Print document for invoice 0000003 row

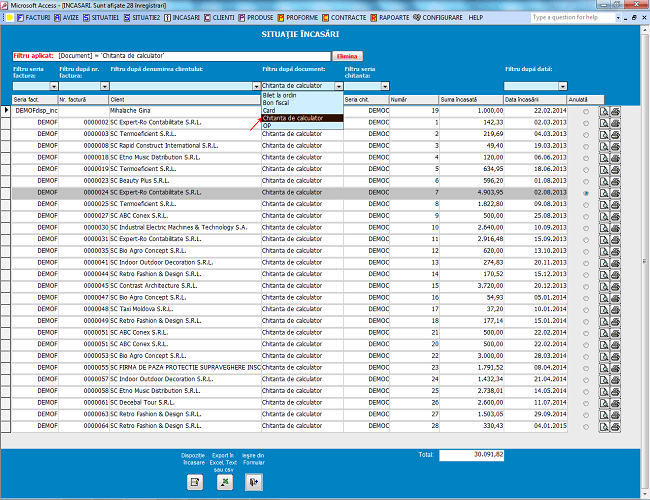coord(615,135)
